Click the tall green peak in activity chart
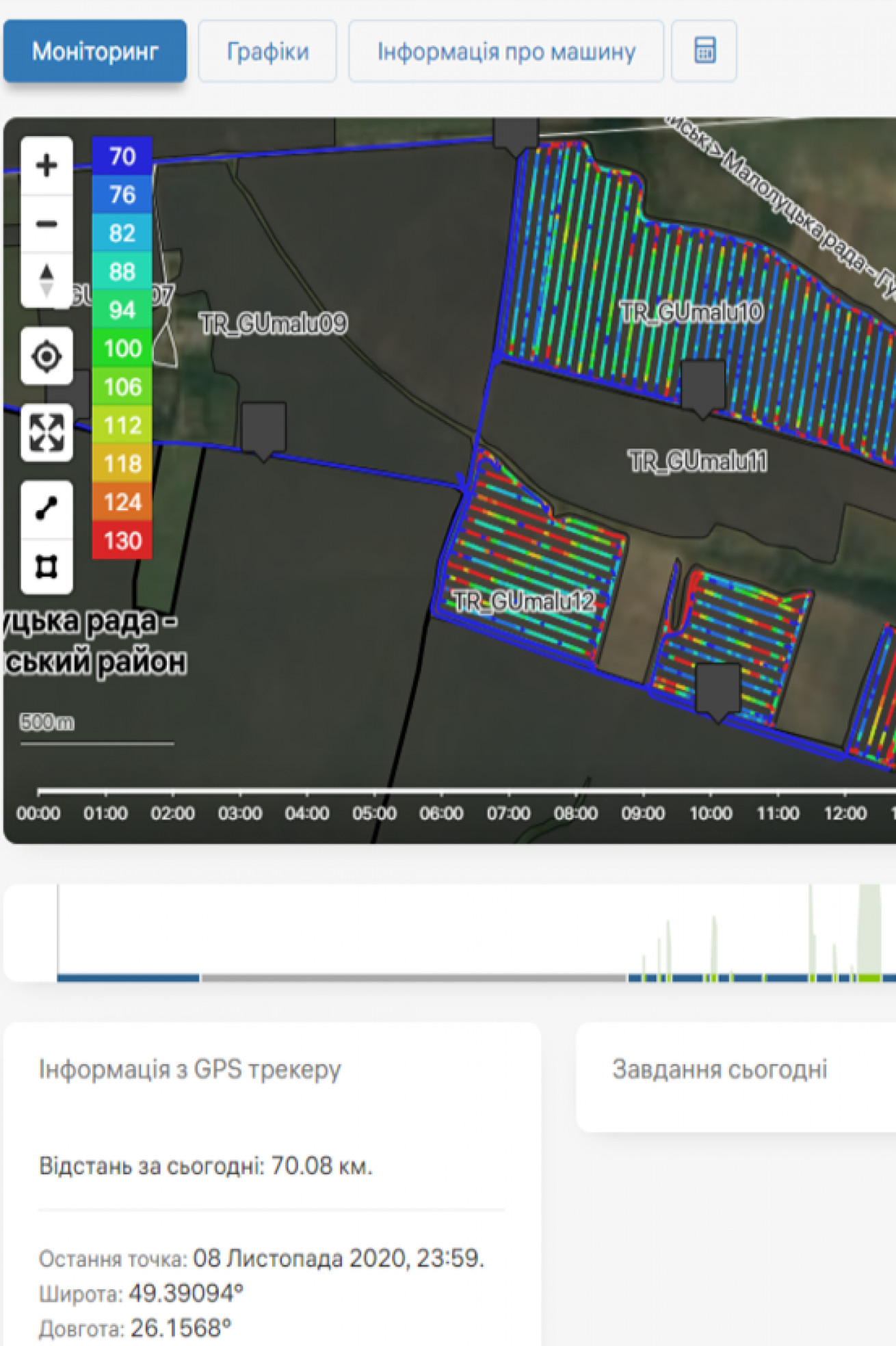 [869, 930]
